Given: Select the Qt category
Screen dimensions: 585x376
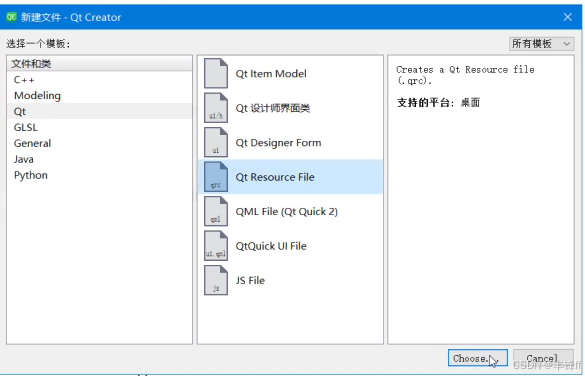Looking at the screenshot, I should pyautogui.click(x=99, y=112).
